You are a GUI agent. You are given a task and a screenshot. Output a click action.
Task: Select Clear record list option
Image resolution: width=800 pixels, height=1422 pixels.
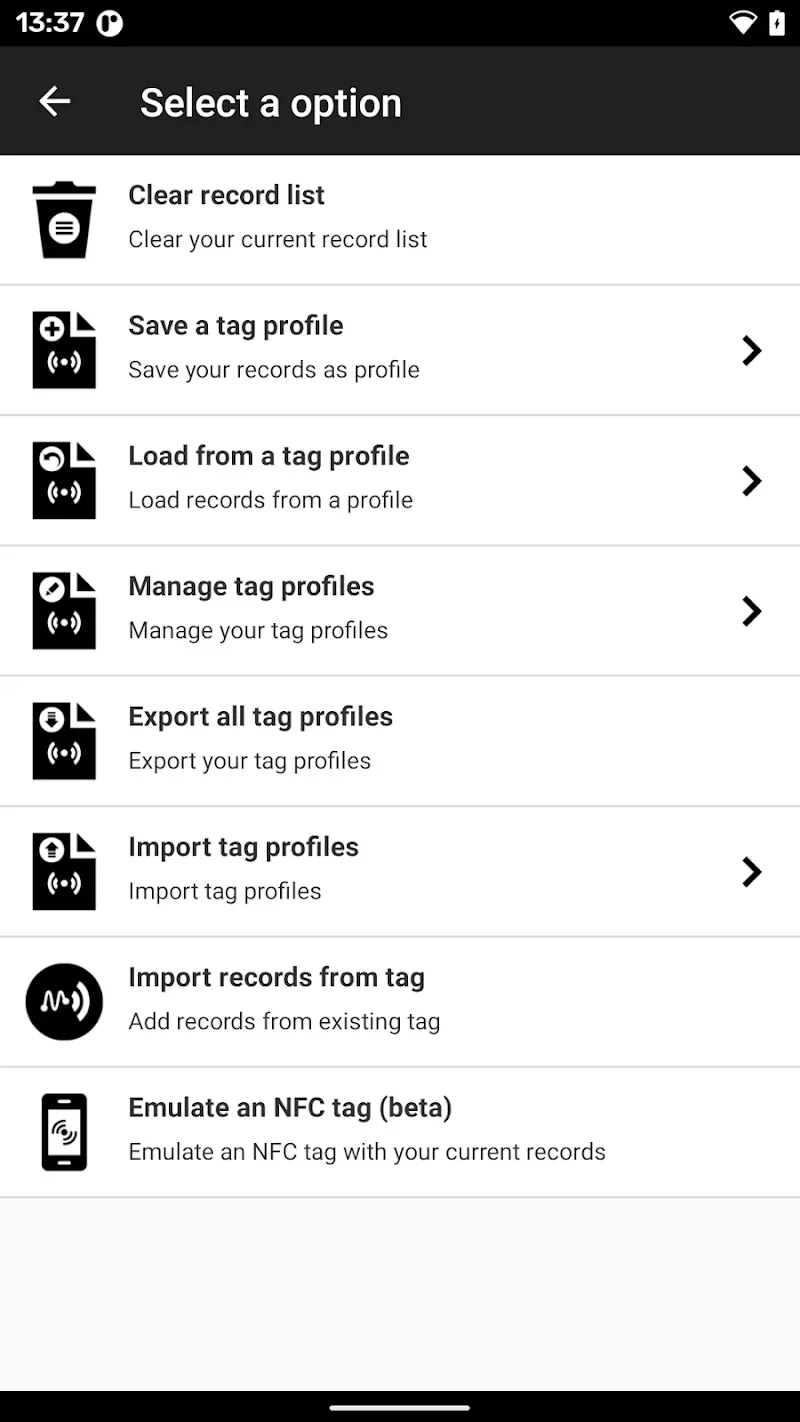pos(227,195)
